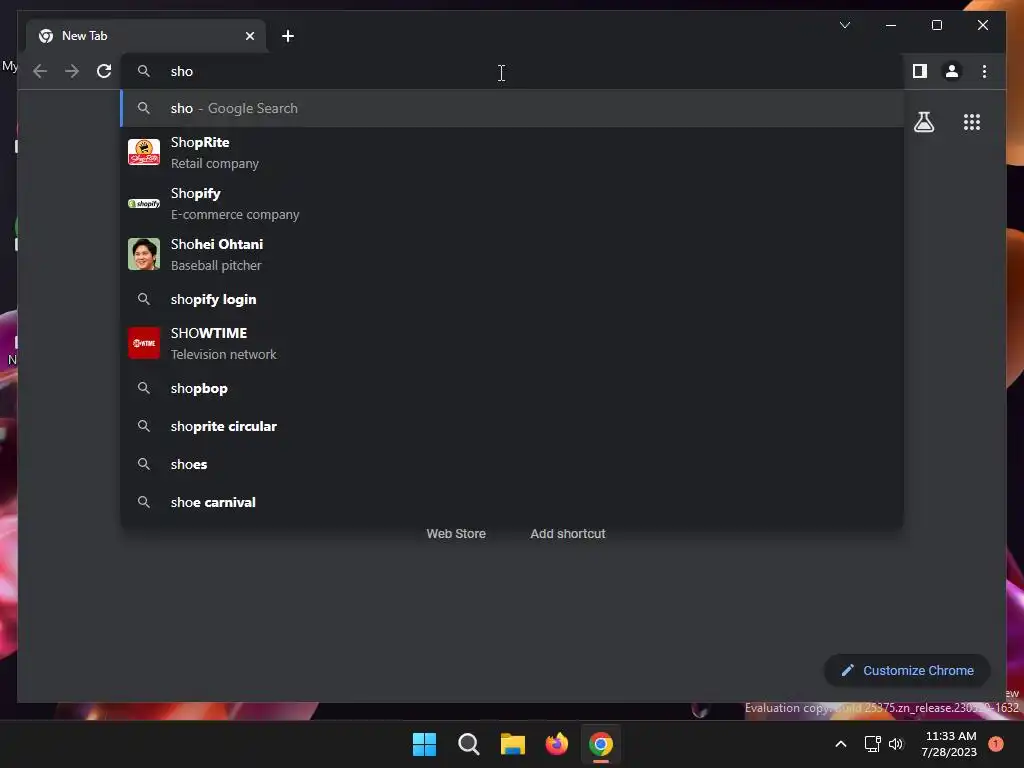Select the shoes suggestion

click(x=512, y=464)
